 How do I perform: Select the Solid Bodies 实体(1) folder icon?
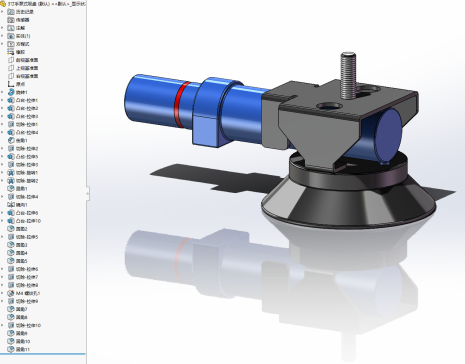click(11, 36)
